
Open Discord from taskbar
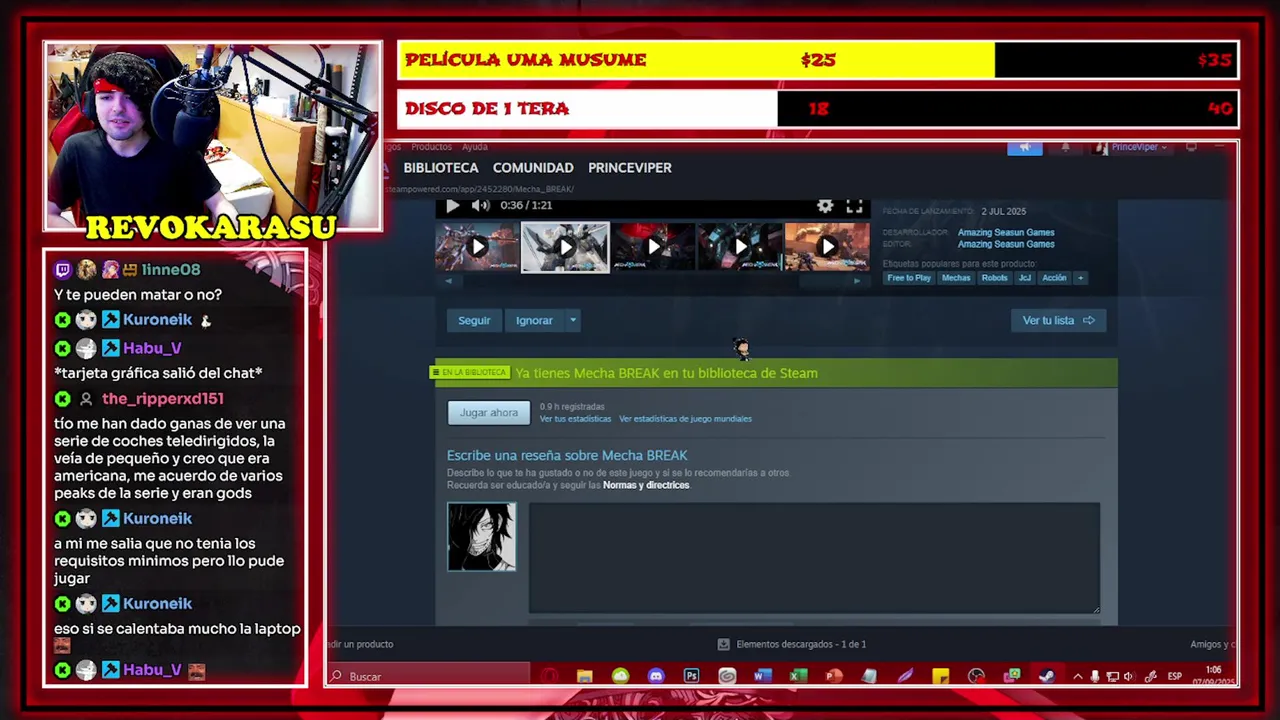tap(656, 677)
